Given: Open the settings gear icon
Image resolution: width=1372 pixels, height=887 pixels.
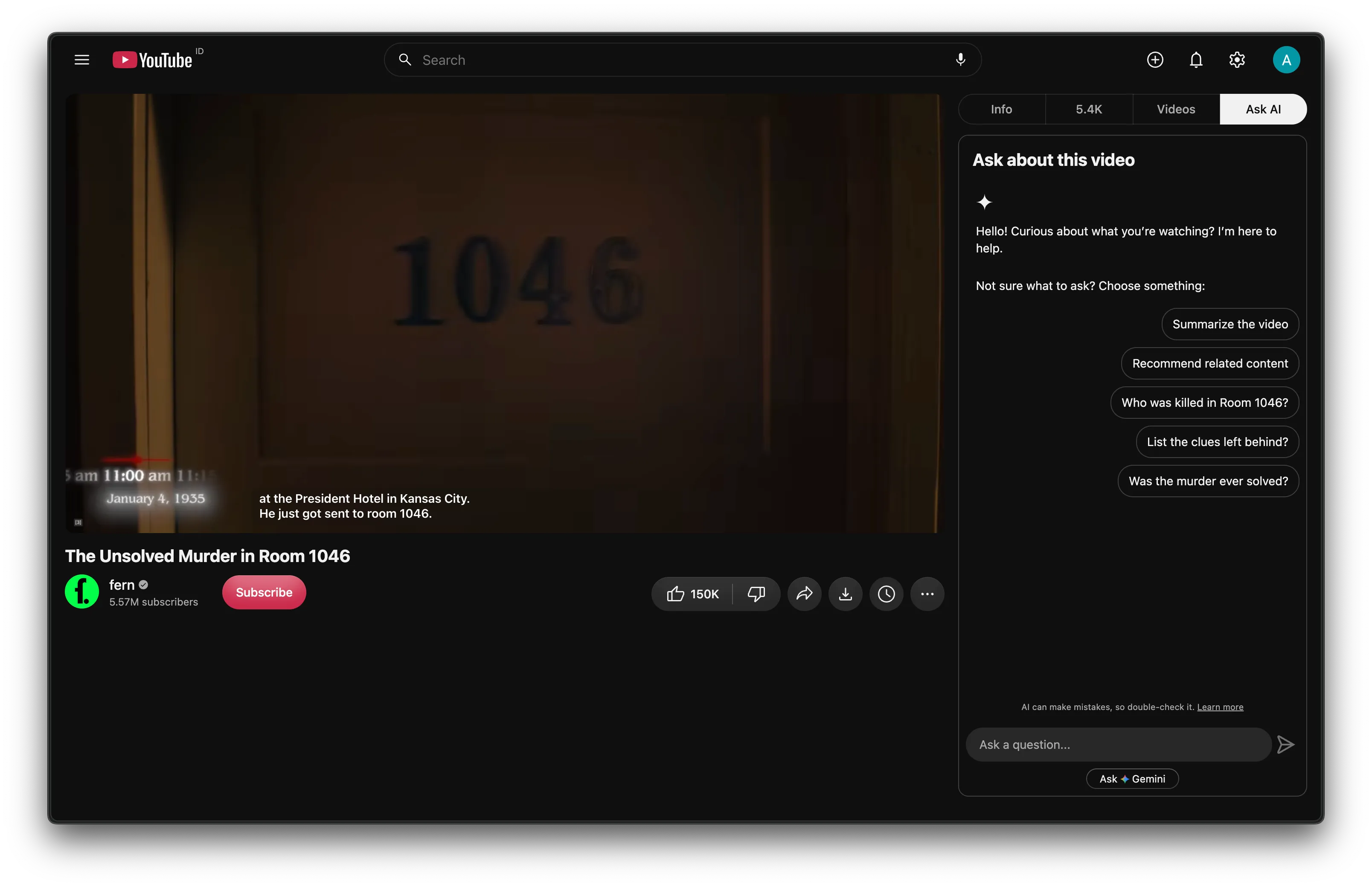Looking at the screenshot, I should [1237, 60].
